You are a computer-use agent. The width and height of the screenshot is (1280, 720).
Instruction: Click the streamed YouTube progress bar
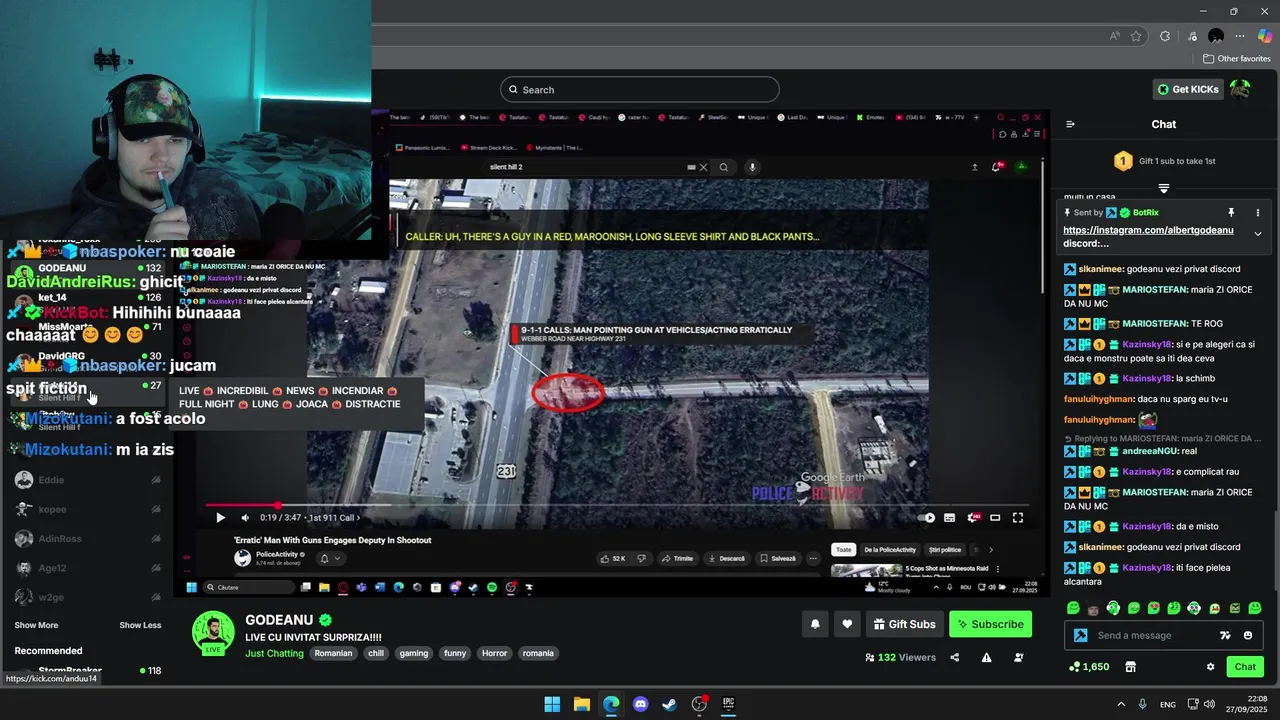coord(616,506)
